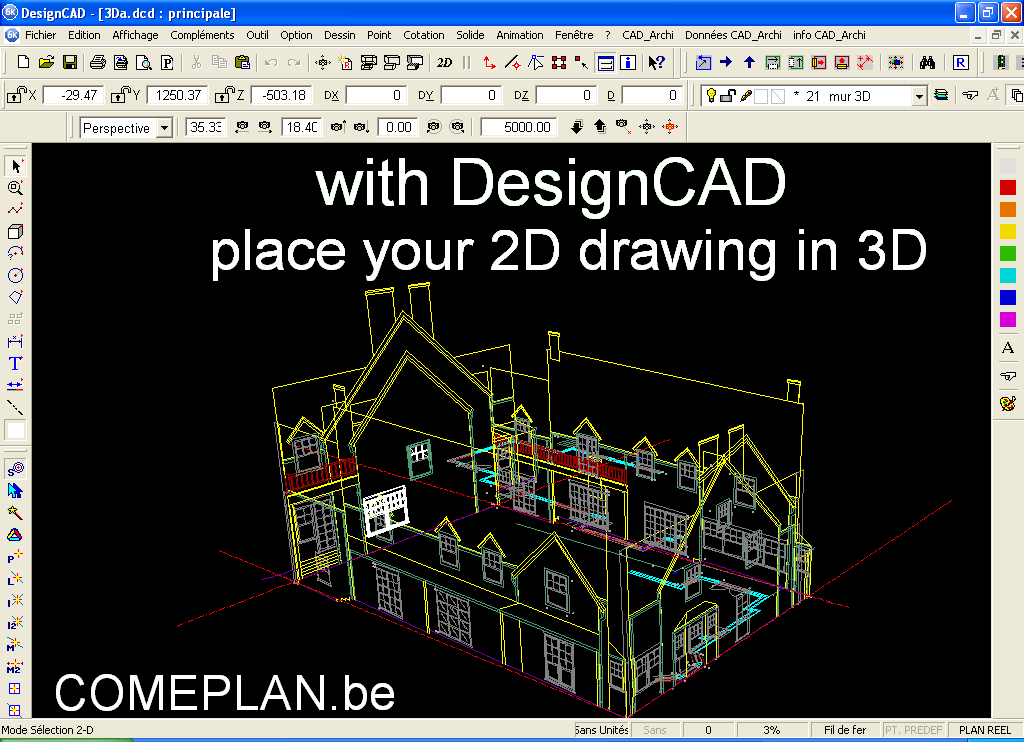Select the Text tool T

pos(16,363)
